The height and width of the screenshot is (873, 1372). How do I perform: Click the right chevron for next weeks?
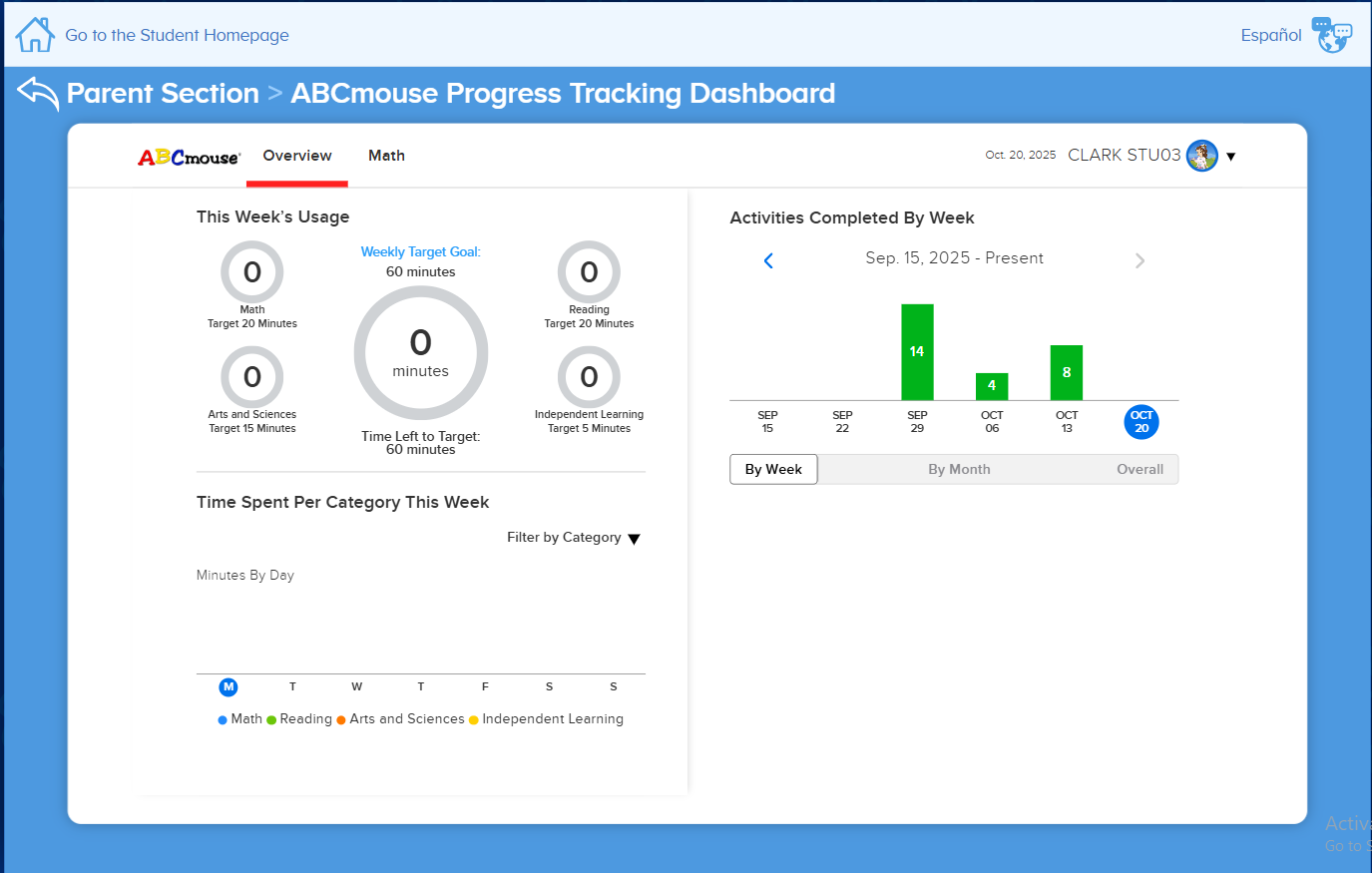click(1140, 260)
